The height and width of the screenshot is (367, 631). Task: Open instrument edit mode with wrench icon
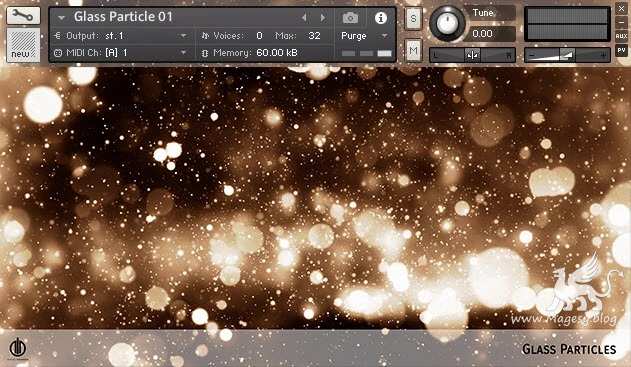[23, 16]
